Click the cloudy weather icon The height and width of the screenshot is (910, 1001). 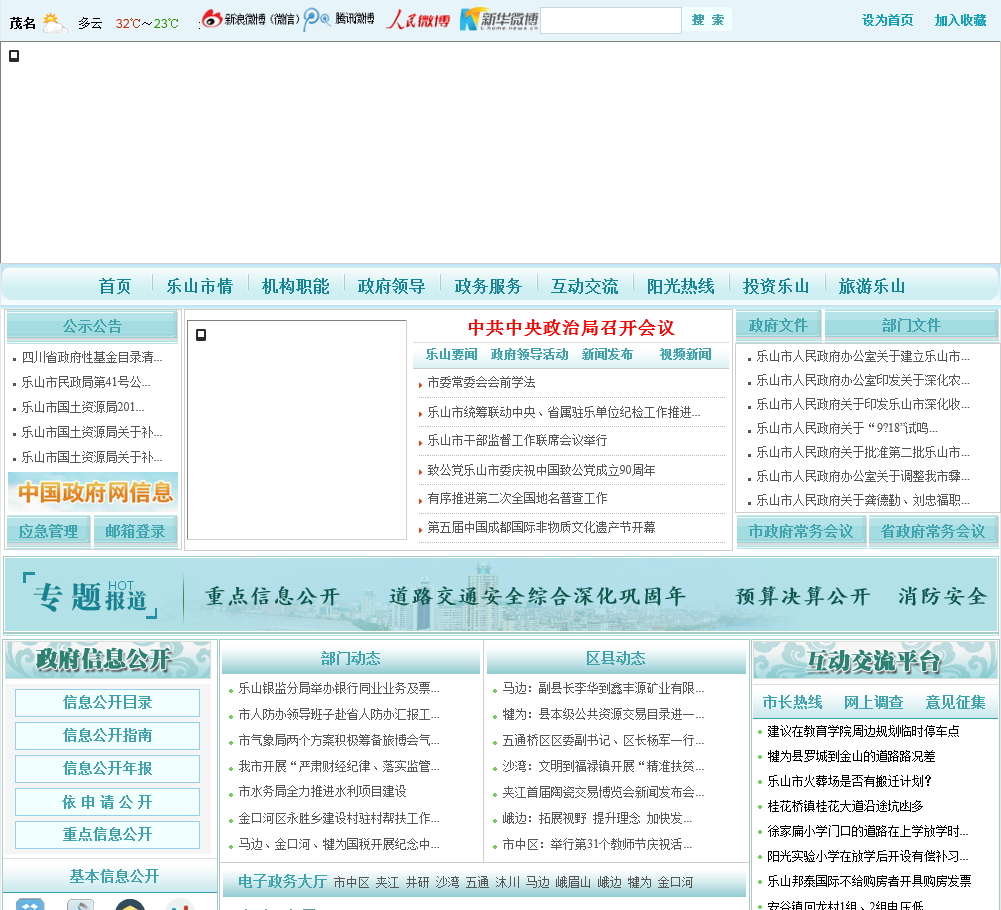point(54,22)
